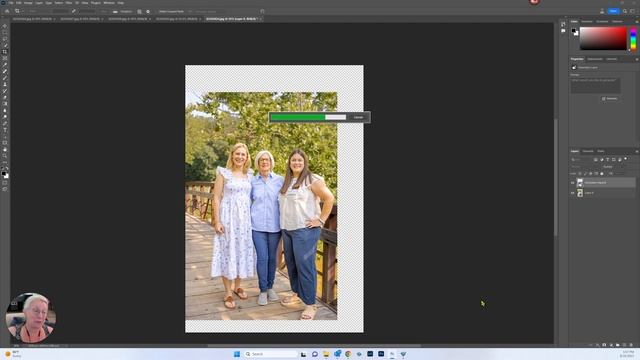Lock all attributes of selected layer
Image resolution: width=640 pixels, height=360 pixels.
pos(602,173)
